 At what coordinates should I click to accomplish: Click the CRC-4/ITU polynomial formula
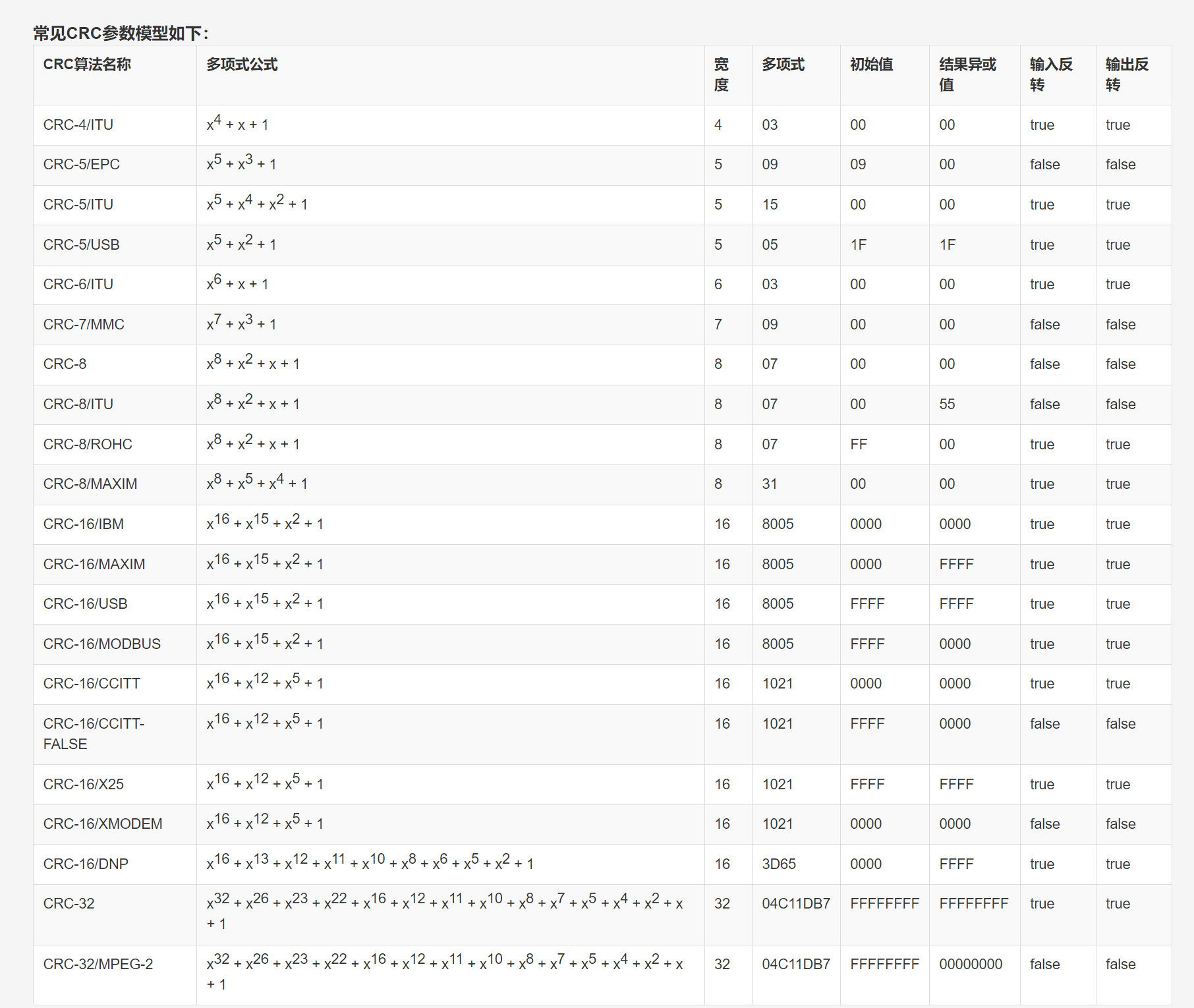[x=237, y=123]
